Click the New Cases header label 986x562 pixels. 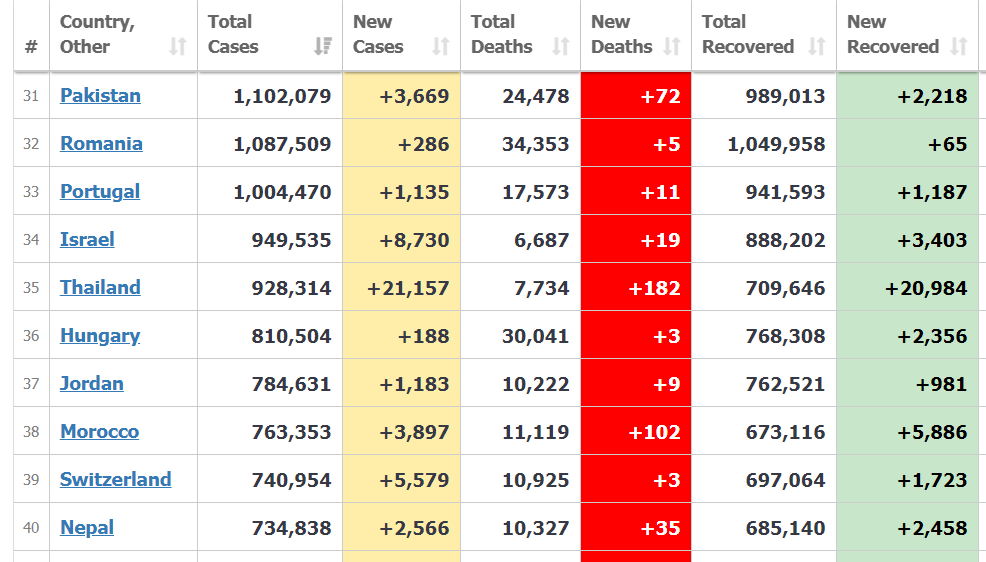(x=378, y=34)
